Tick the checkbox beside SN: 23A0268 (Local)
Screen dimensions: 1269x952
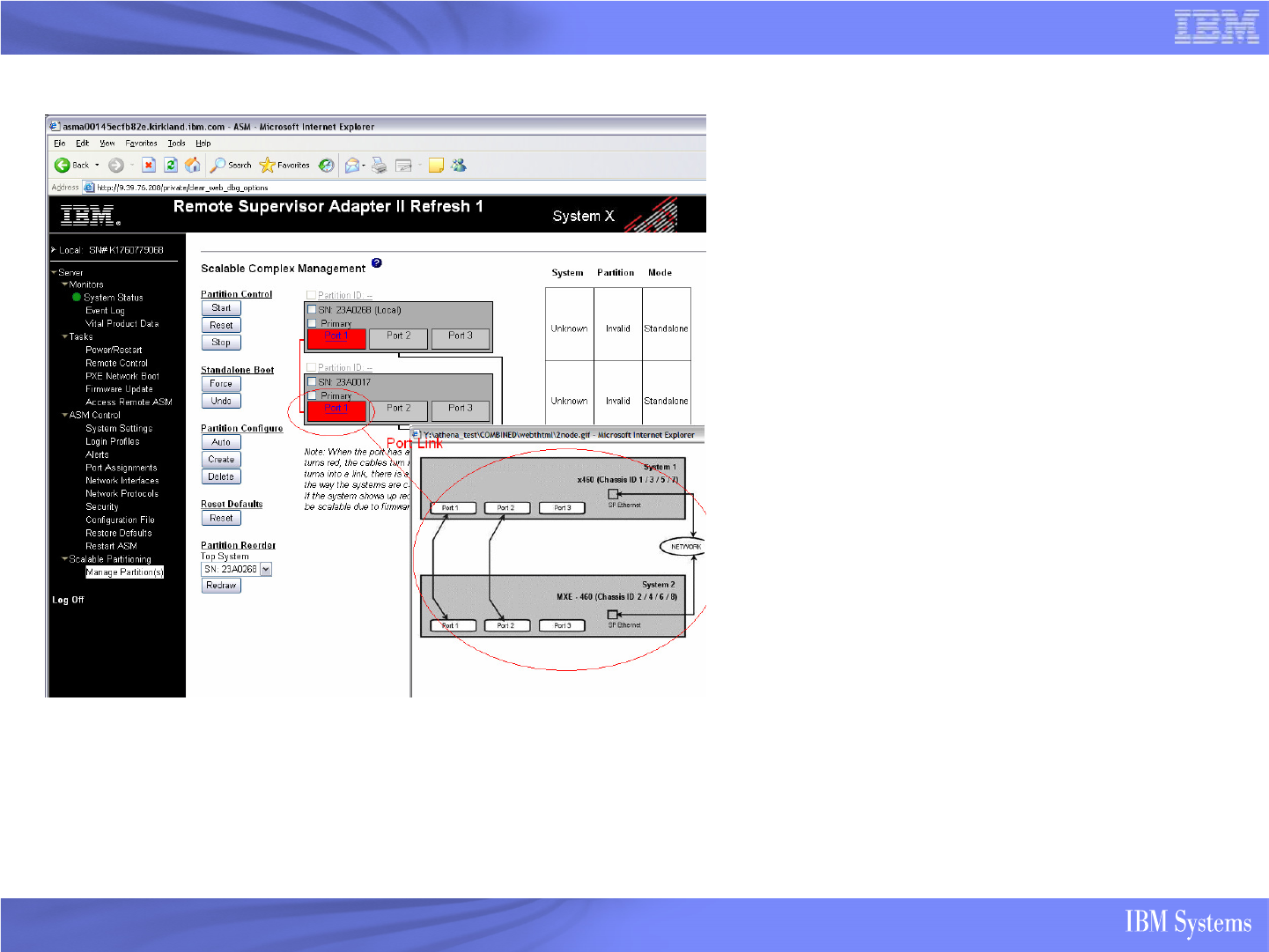tap(312, 309)
